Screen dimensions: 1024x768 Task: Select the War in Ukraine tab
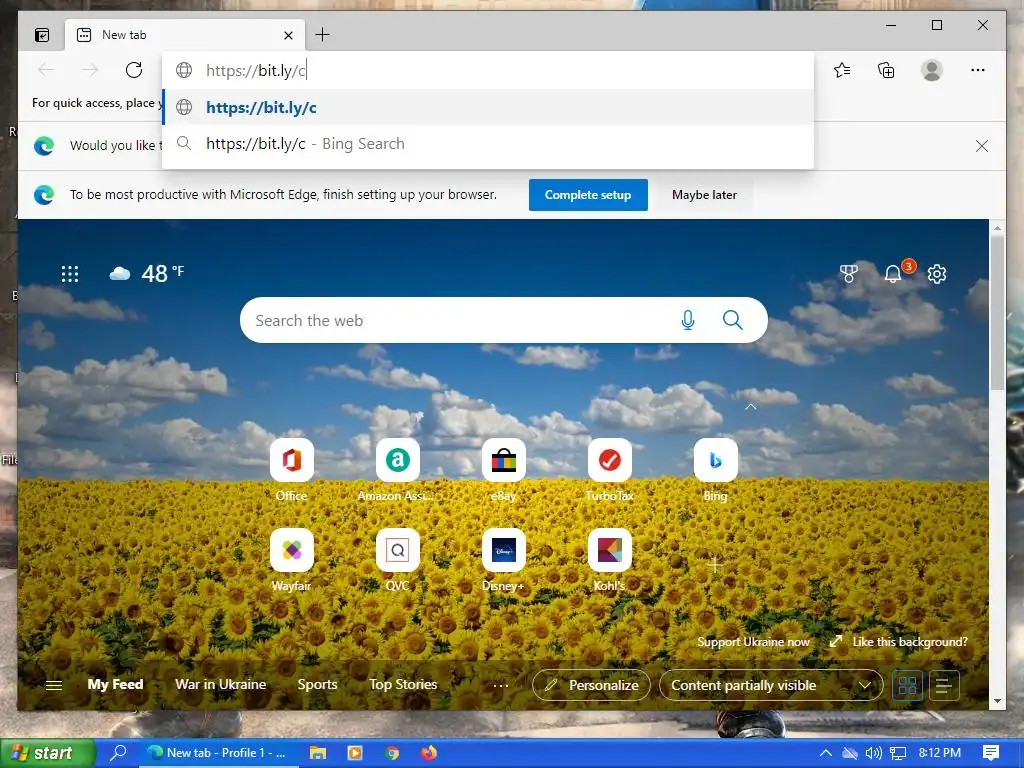221,684
